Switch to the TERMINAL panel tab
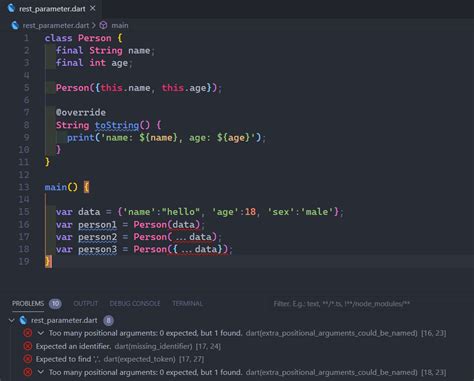Image resolution: width=474 pixels, height=381 pixels. pos(187,303)
